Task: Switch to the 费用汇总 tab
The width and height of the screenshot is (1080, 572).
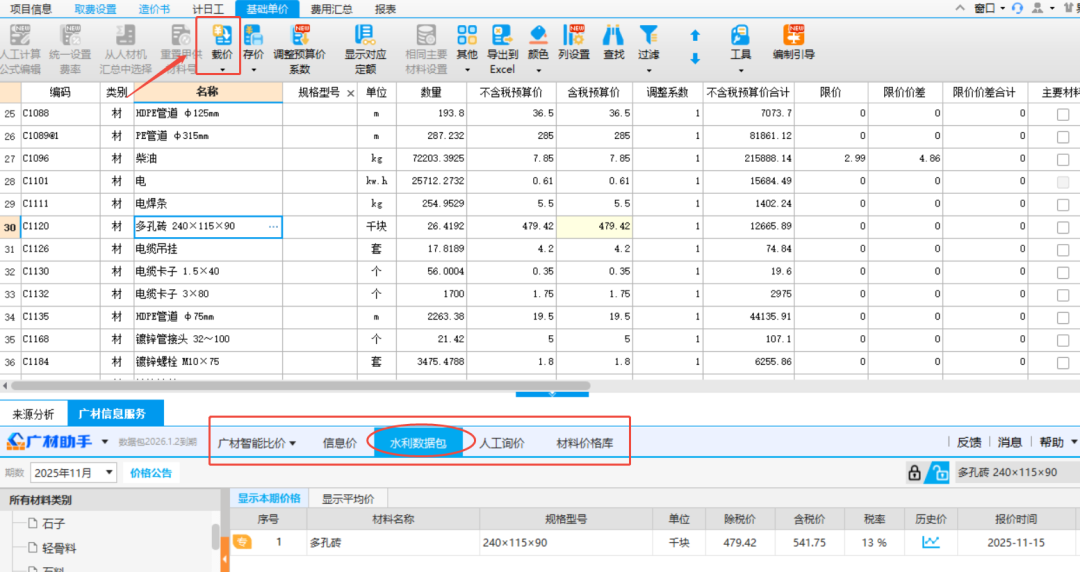Action: coord(329,8)
